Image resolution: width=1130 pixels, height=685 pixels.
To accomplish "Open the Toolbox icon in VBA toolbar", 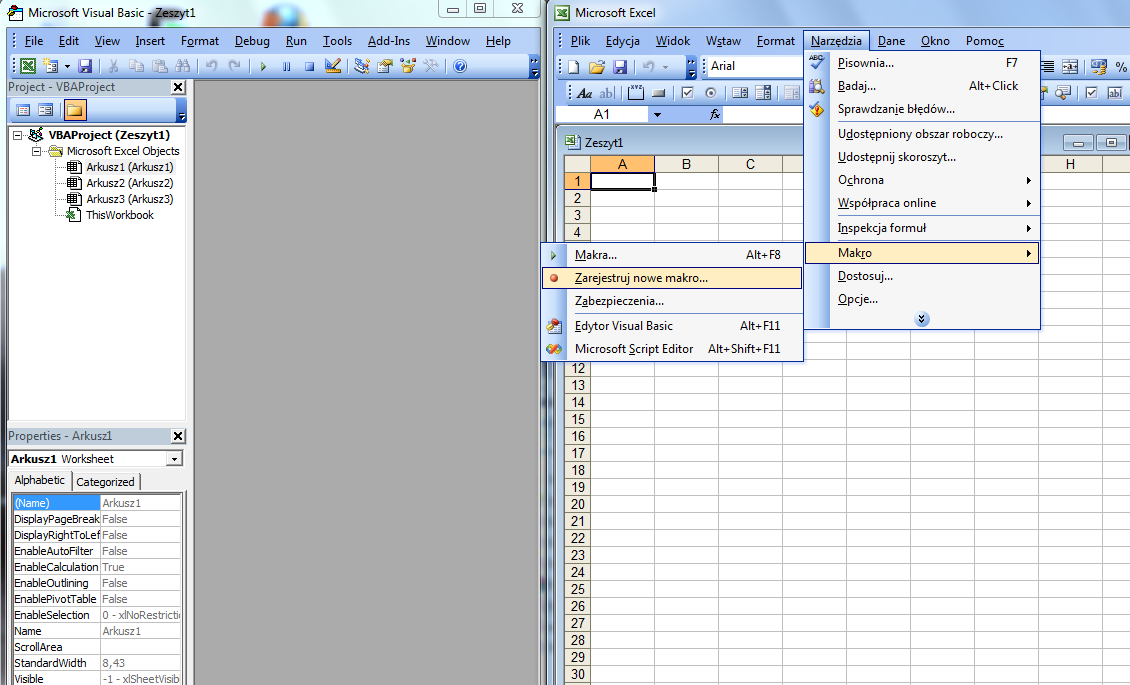I will 432,66.
